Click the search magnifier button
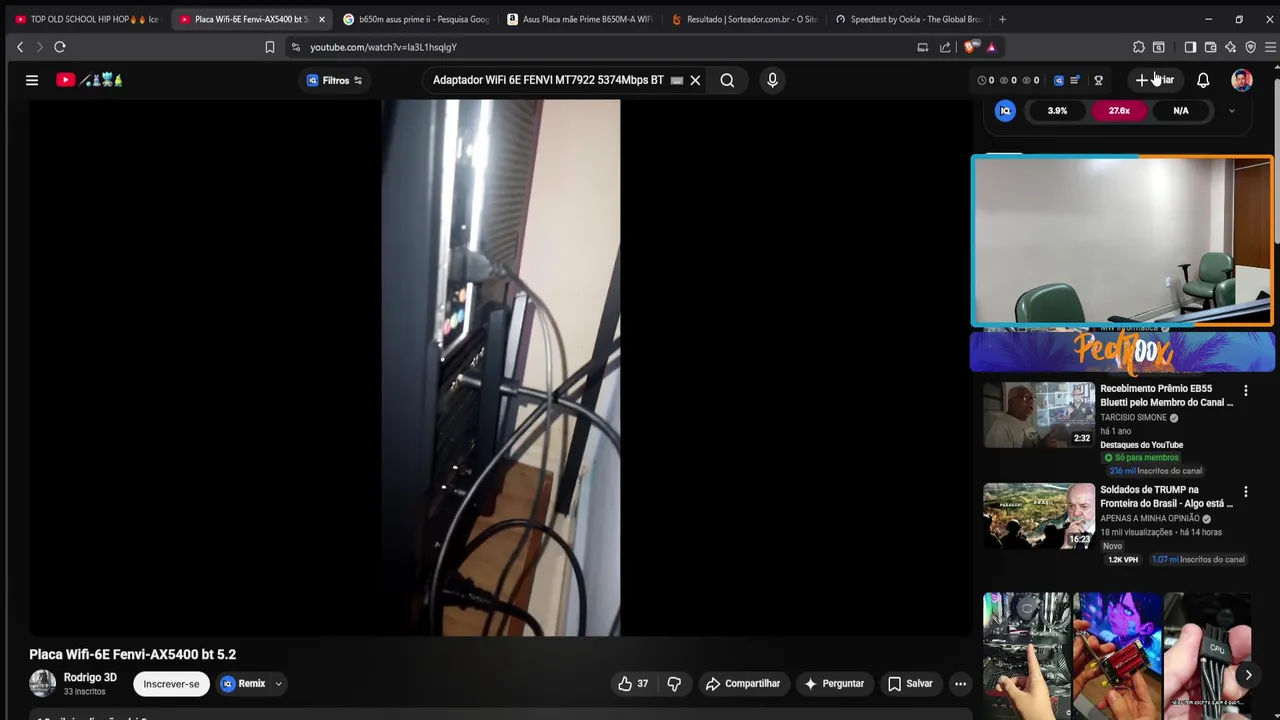Viewport: 1280px width, 720px height. pos(727,80)
